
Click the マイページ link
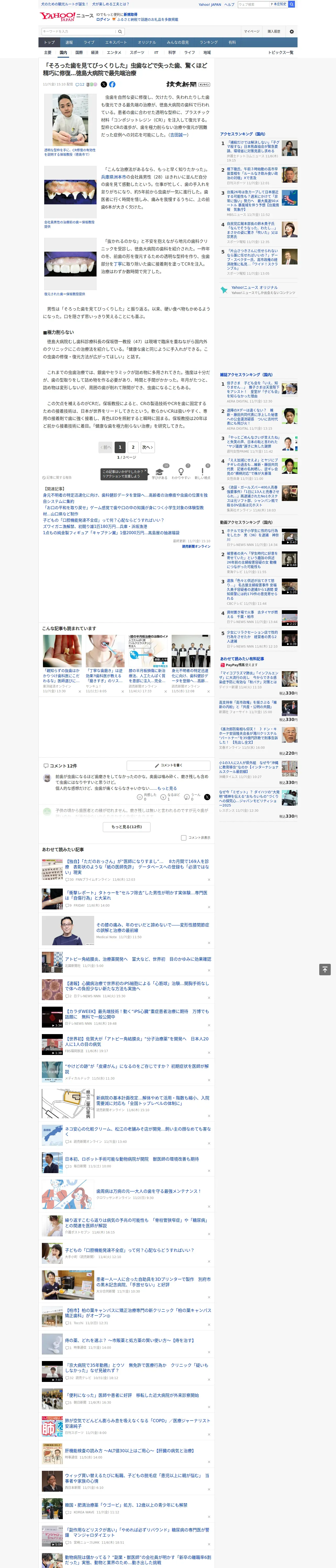point(251,32)
